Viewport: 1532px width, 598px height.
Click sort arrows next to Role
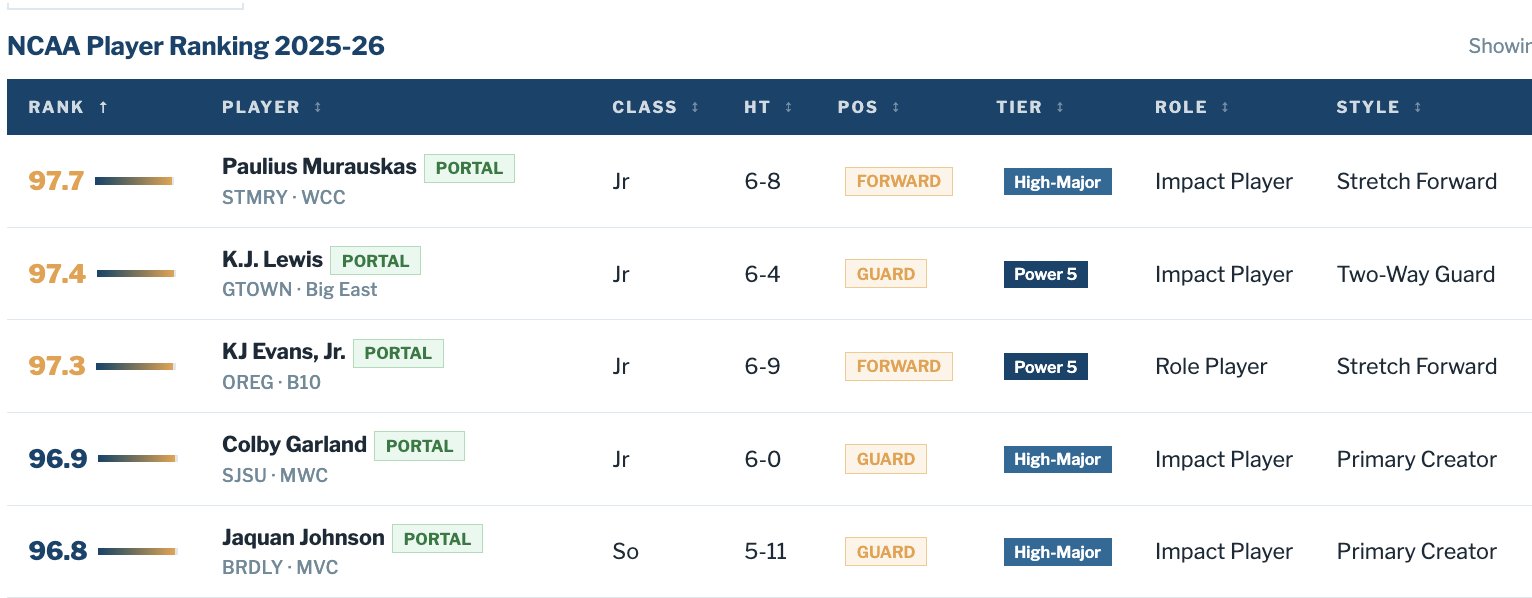pos(1225,108)
